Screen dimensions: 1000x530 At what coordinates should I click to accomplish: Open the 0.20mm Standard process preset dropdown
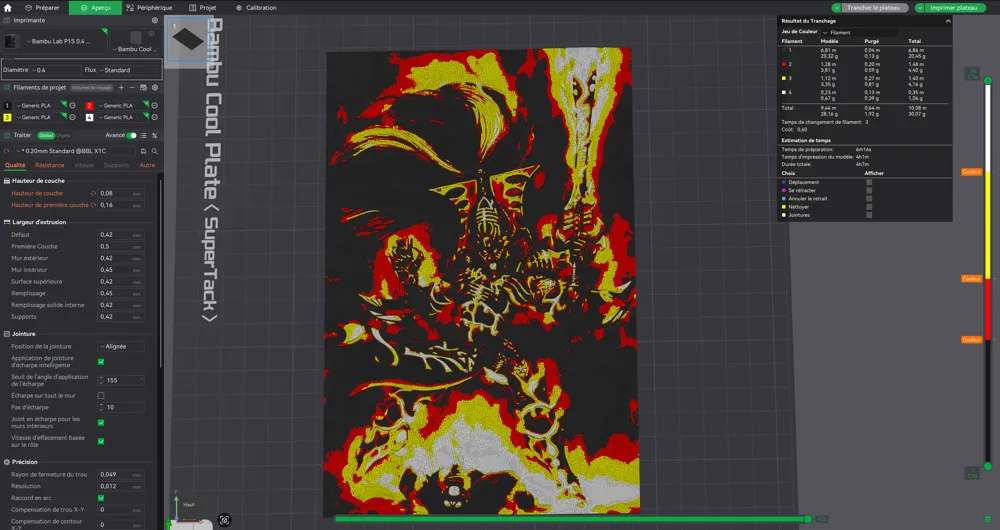pos(75,151)
